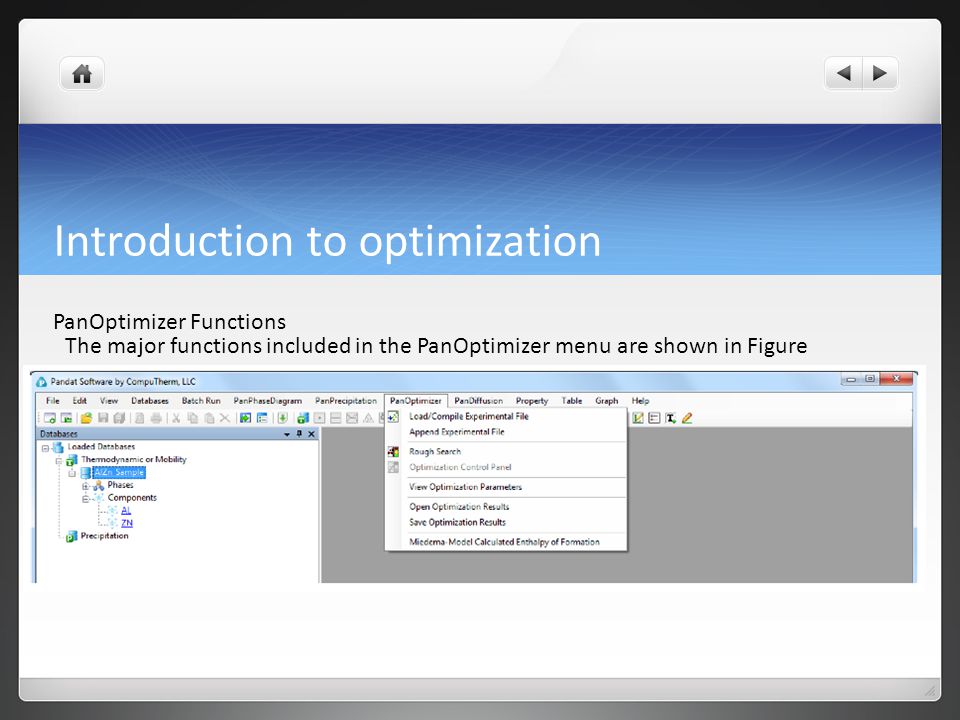The width and height of the screenshot is (960, 720).
Task: Select the Components tree item
Action: click(132, 498)
